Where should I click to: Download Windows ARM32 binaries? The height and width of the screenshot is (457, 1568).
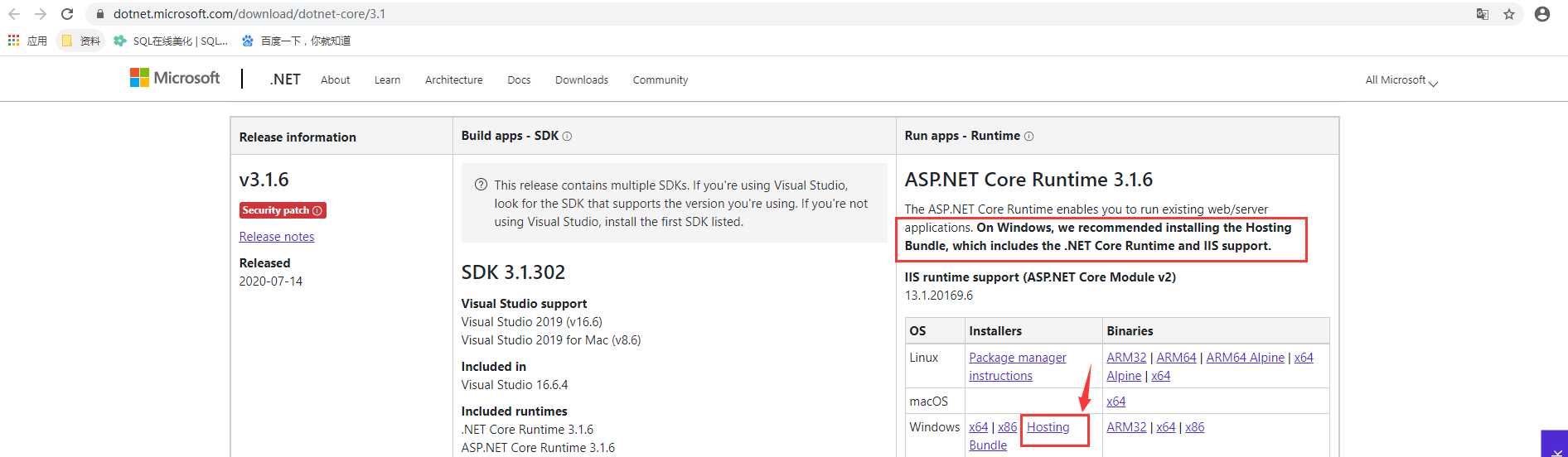point(1126,427)
